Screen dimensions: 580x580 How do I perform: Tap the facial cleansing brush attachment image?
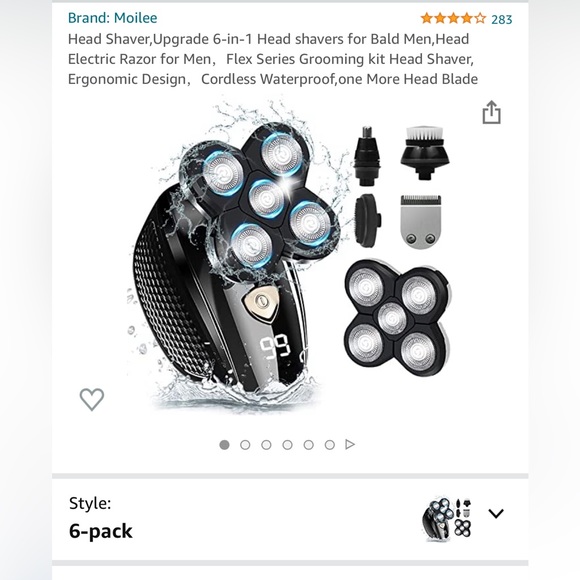pyautogui.click(x=425, y=152)
